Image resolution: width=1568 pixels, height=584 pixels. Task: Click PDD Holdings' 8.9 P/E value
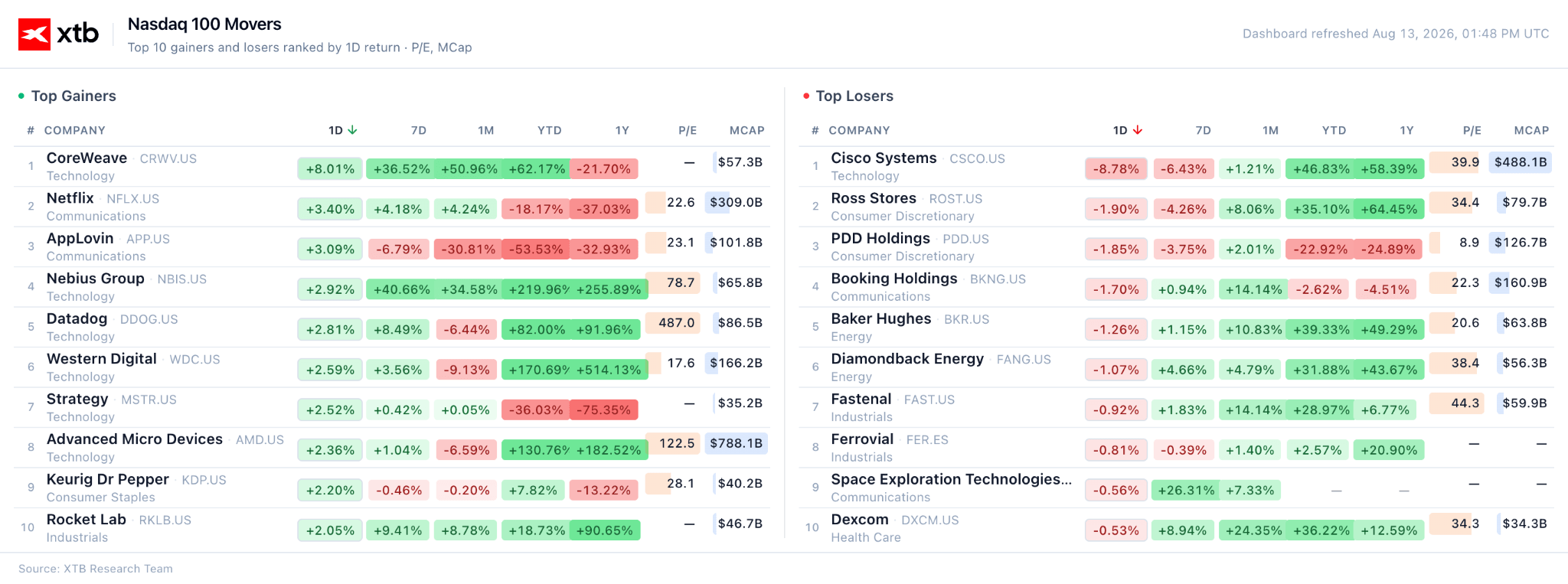tap(1469, 243)
